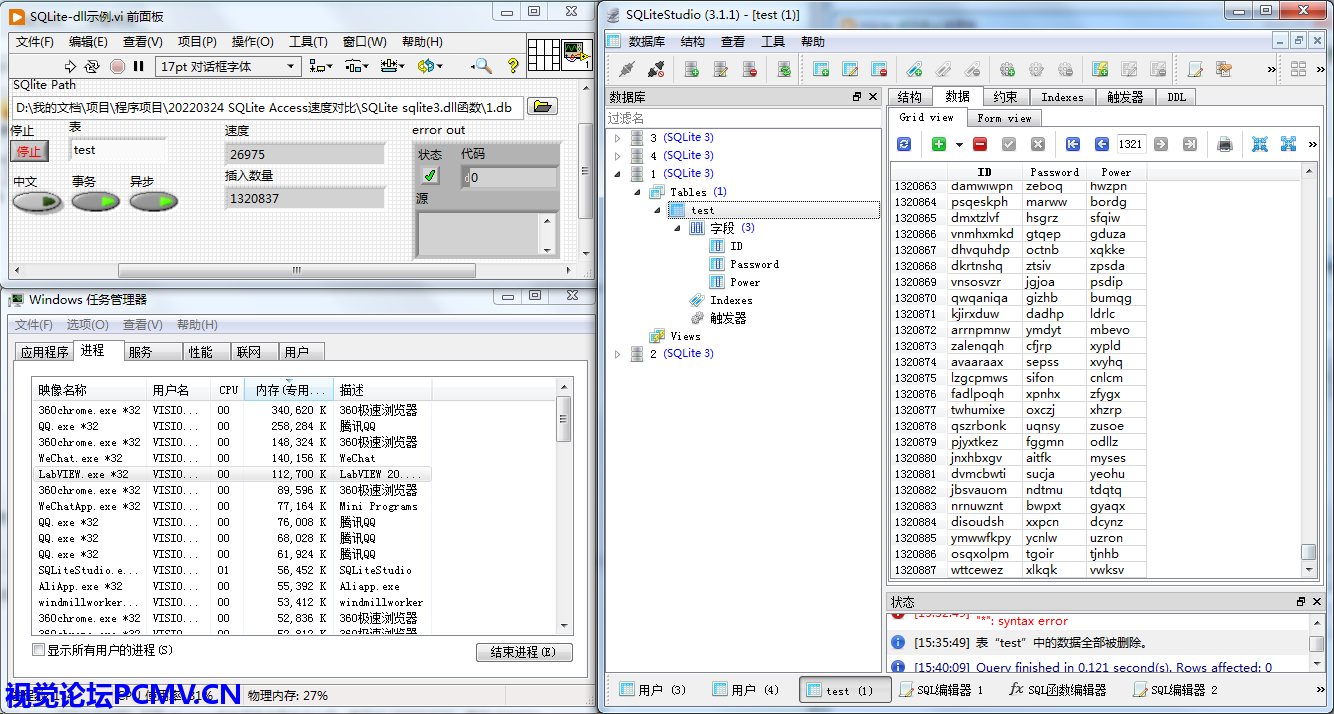
Task: Open LabVIEW context help question mark
Action: click(513, 67)
